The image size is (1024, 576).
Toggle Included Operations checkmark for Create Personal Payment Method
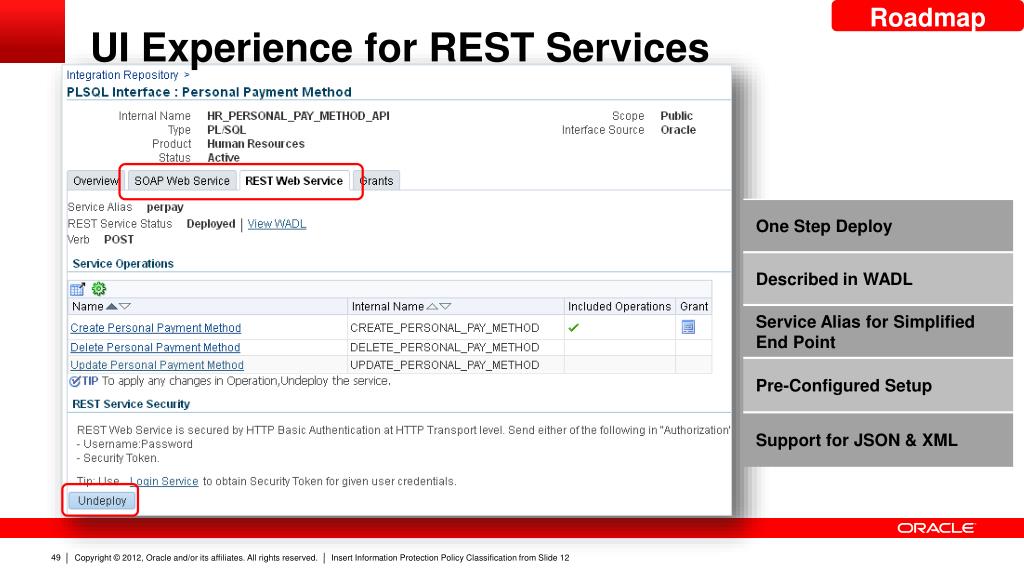[573, 328]
